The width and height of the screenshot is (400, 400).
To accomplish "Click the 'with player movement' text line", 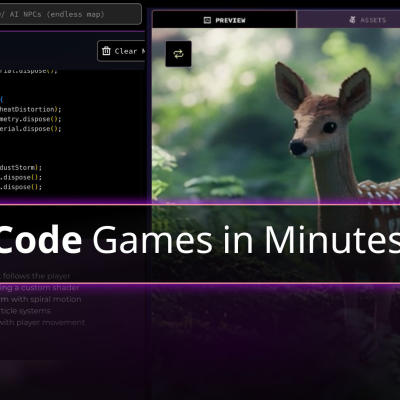I will tap(43, 323).
